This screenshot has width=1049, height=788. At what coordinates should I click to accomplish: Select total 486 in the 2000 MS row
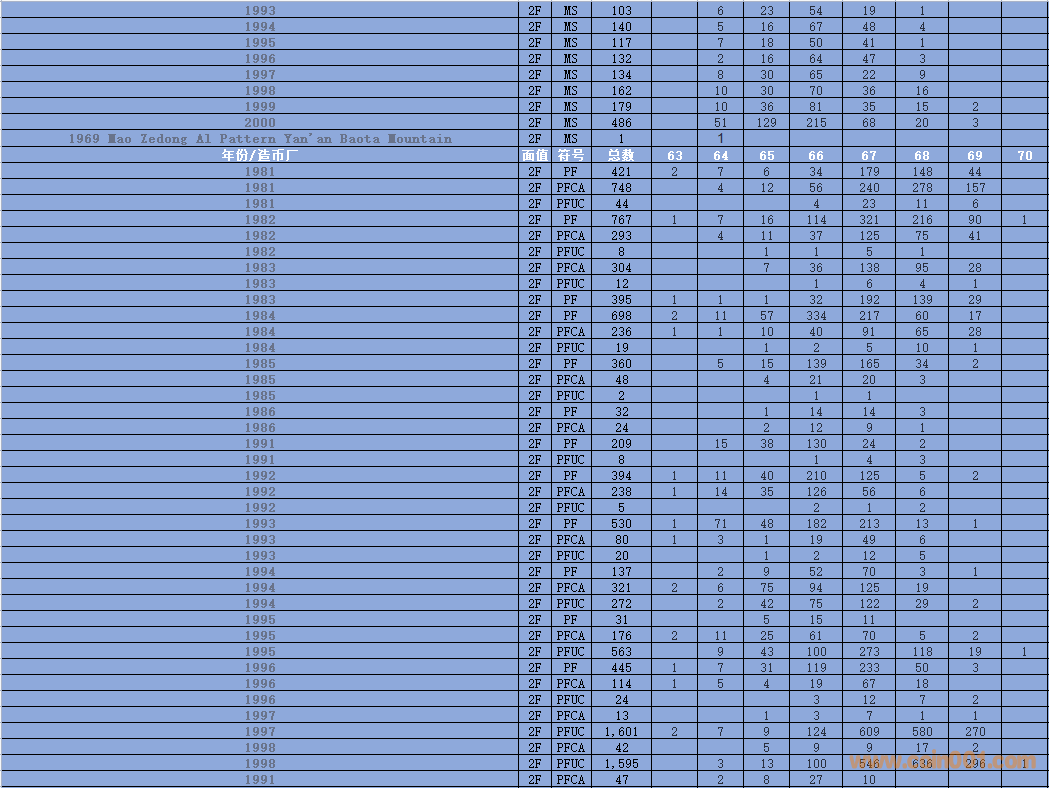coord(621,123)
